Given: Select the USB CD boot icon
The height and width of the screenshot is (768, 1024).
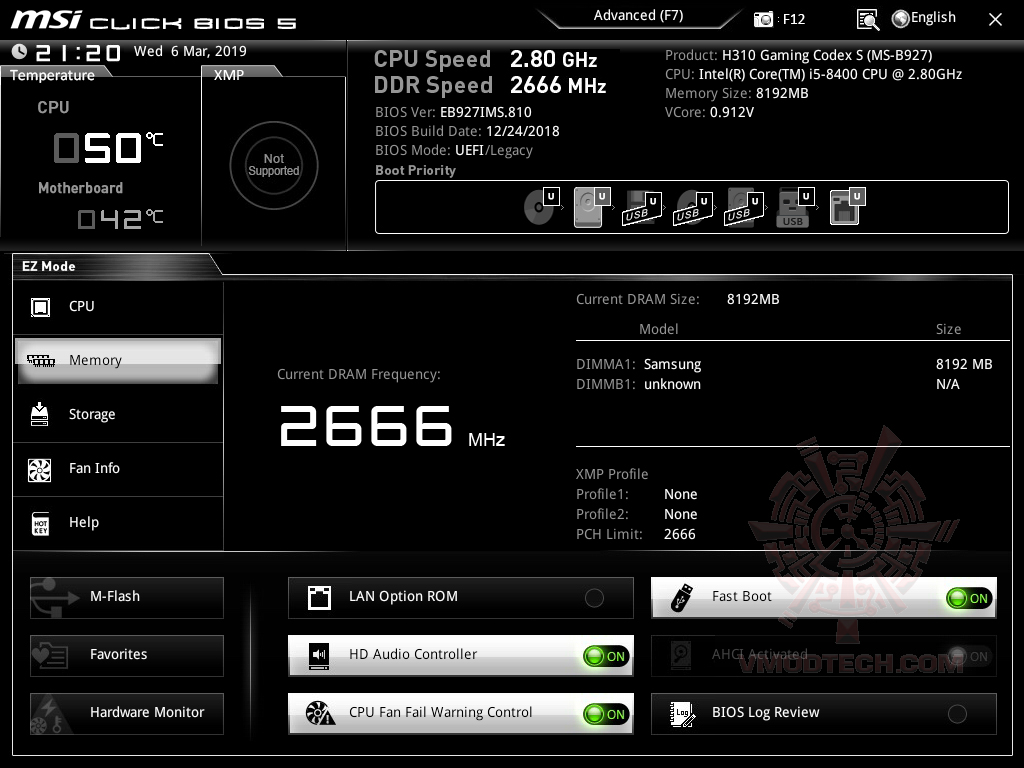Looking at the screenshot, I should point(692,208).
